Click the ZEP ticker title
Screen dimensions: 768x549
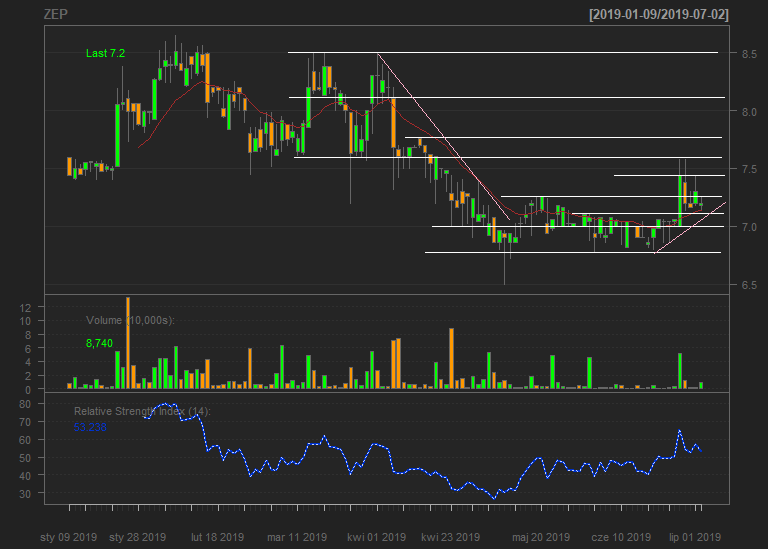coord(55,14)
